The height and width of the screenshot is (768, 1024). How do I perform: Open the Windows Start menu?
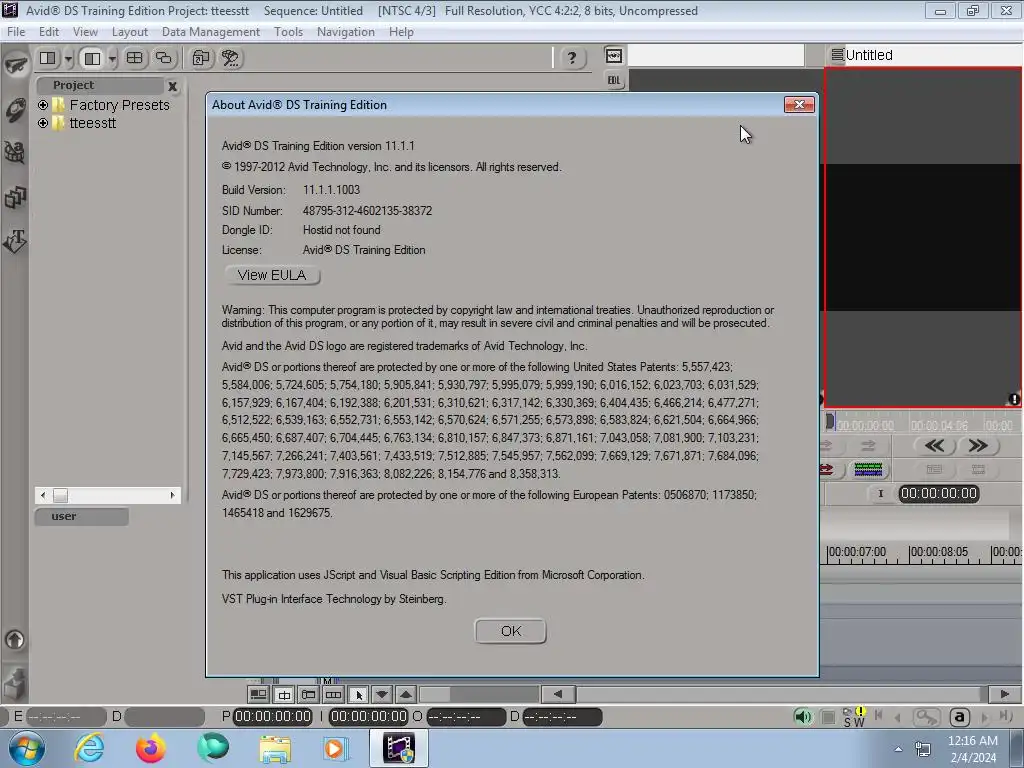coord(27,748)
